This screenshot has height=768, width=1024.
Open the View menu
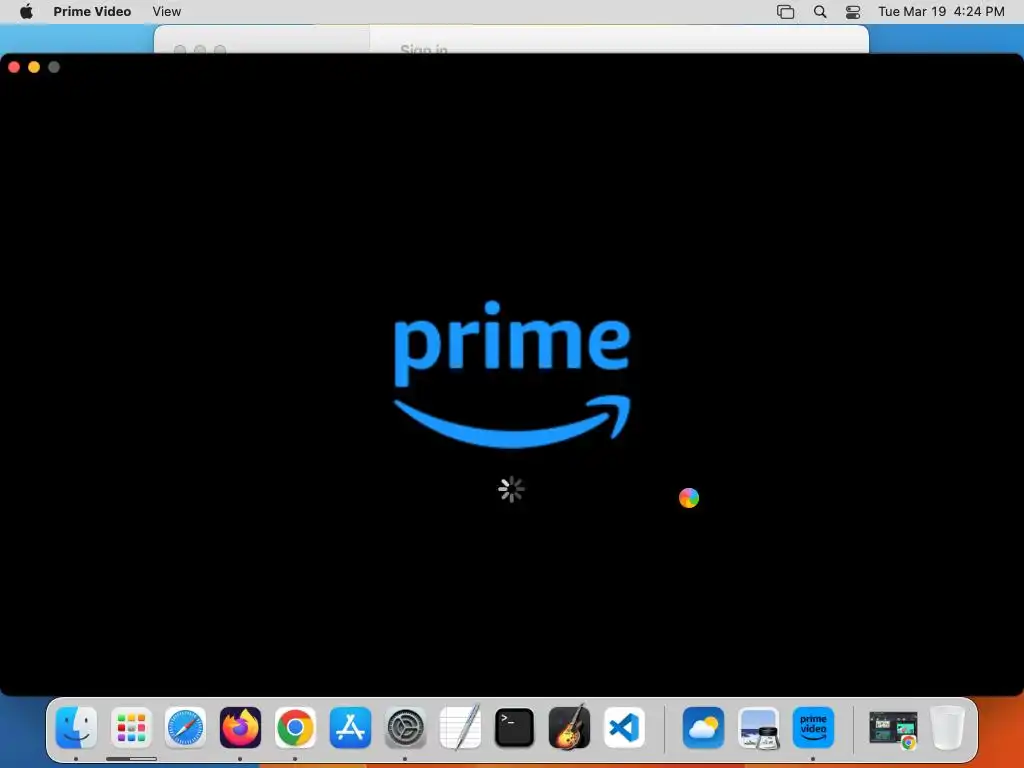pyautogui.click(x=167, y=11)
